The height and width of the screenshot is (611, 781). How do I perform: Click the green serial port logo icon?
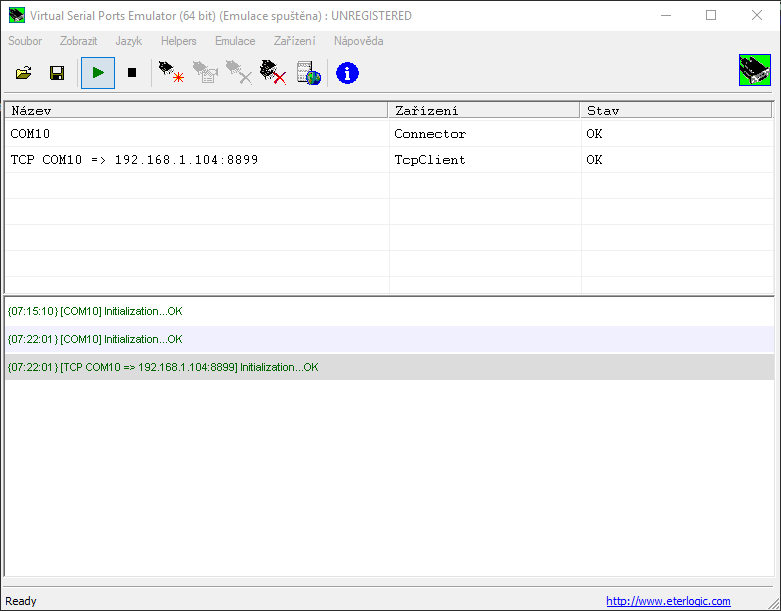coord(754,72)
